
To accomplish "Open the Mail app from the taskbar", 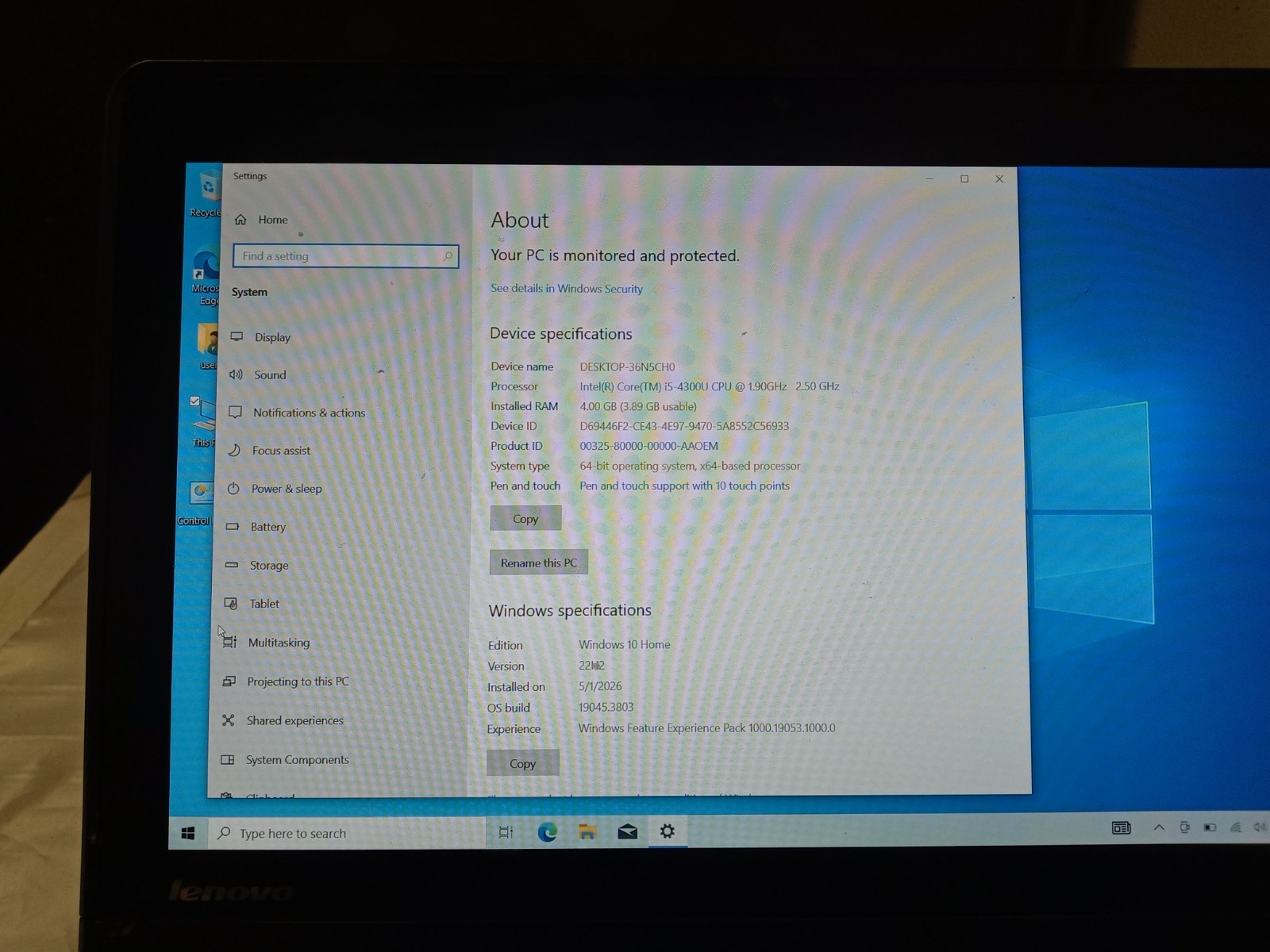I will tap(628, 831).
